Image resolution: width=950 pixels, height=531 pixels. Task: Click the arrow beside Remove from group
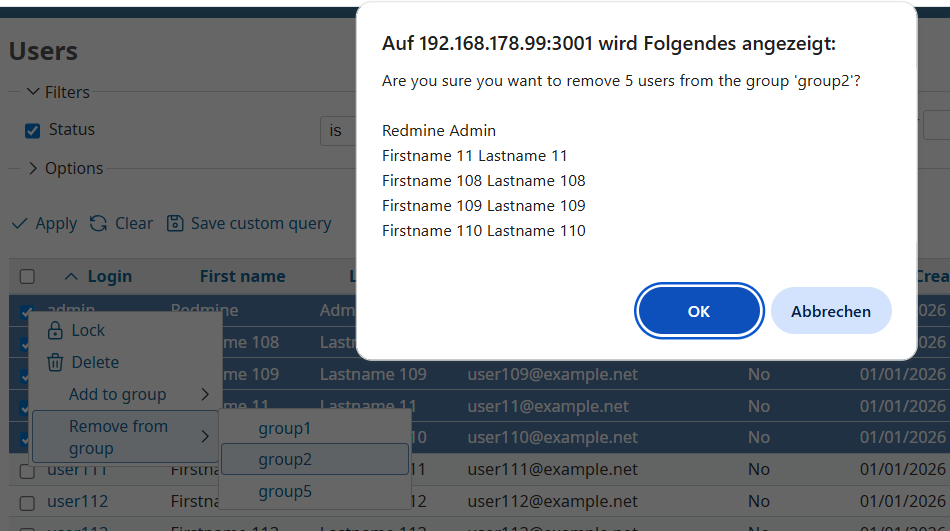(x=205, y=437)
